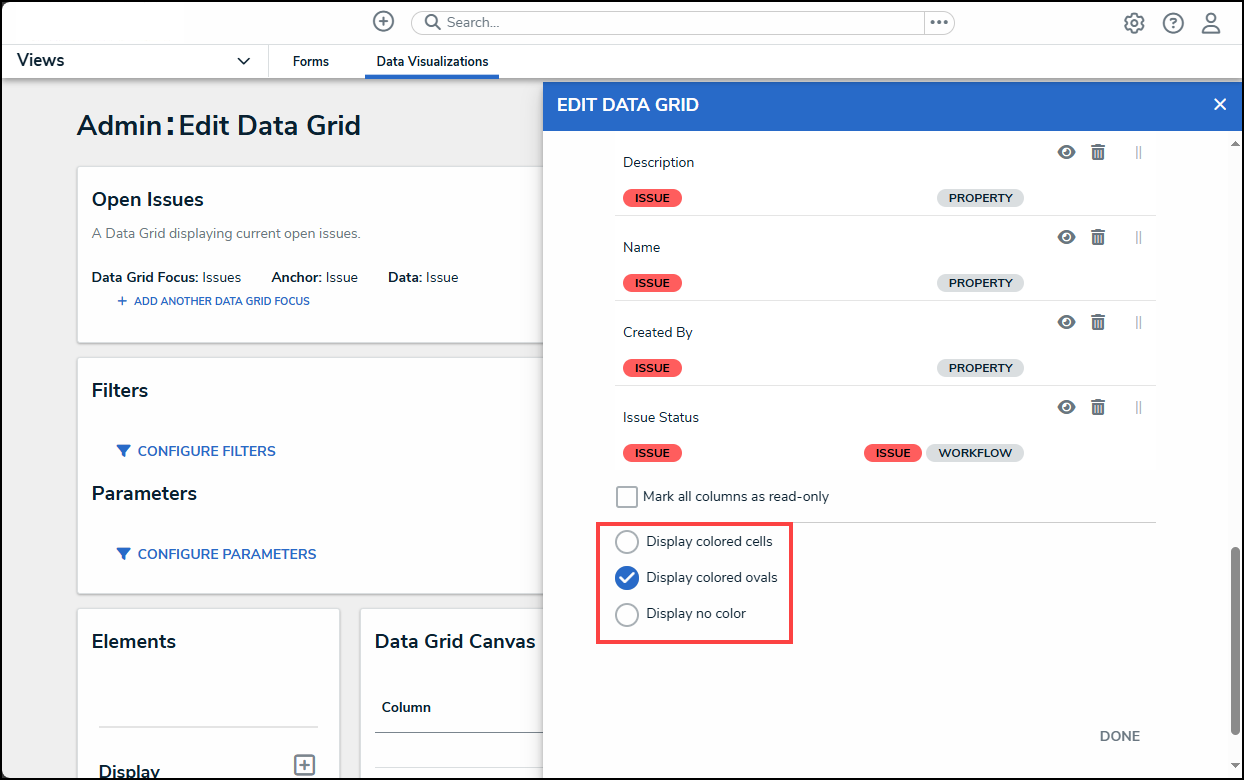The image size is (1244, 780).
Task: Delete the Description column via trash icon
Action: point(1098,152)
